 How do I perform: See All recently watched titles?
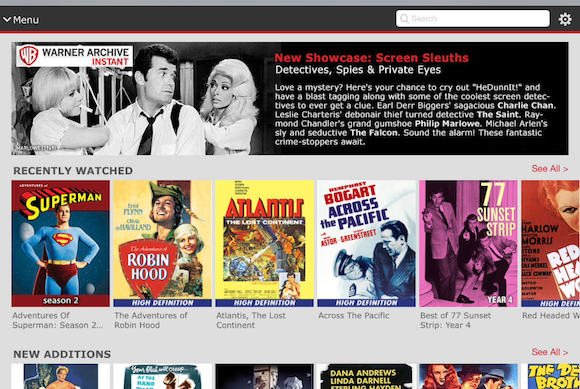coord(549,169)
